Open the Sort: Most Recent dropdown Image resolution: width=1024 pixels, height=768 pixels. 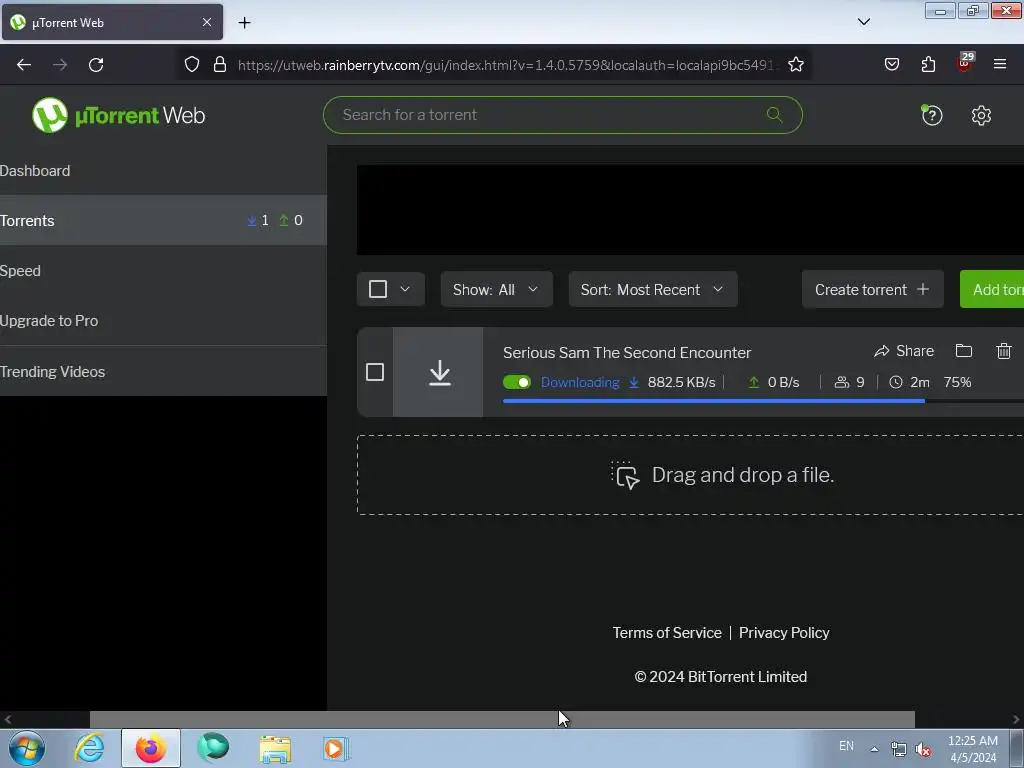(x=653, y=289)
